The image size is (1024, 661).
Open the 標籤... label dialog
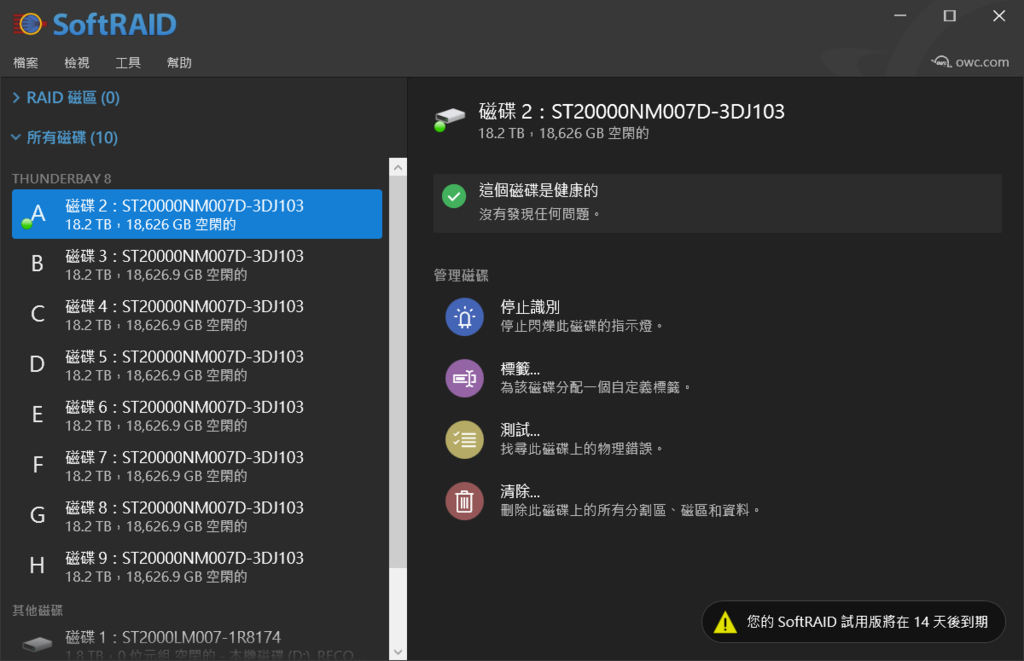tap(520, 368)
